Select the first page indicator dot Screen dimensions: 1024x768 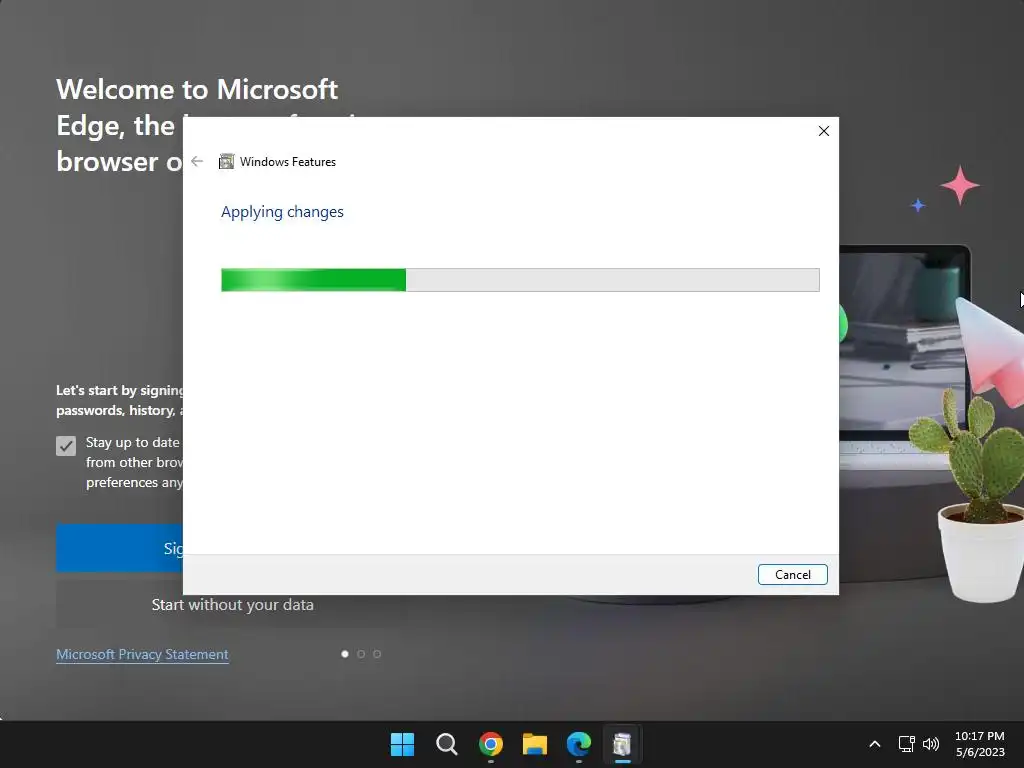pyautogui.click(x=345, y=654)
